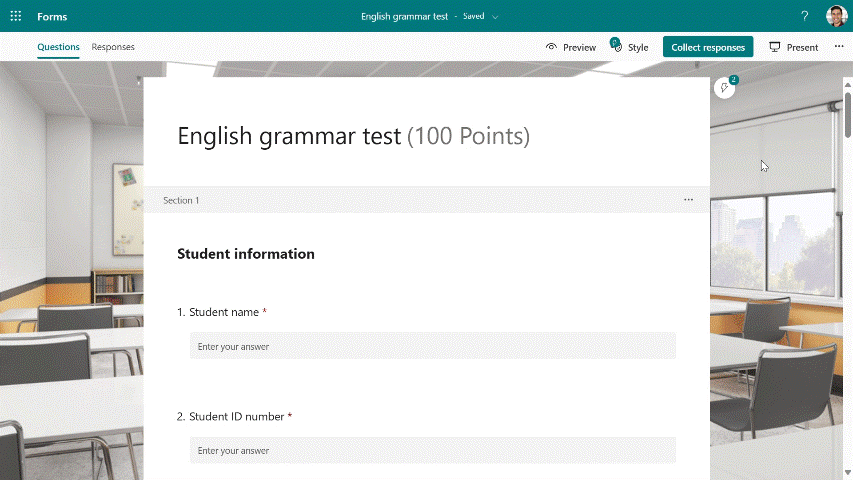853x480 pixels.
Task: Expand the form title dropdown chevron
Action: click(x=495, y=17)
